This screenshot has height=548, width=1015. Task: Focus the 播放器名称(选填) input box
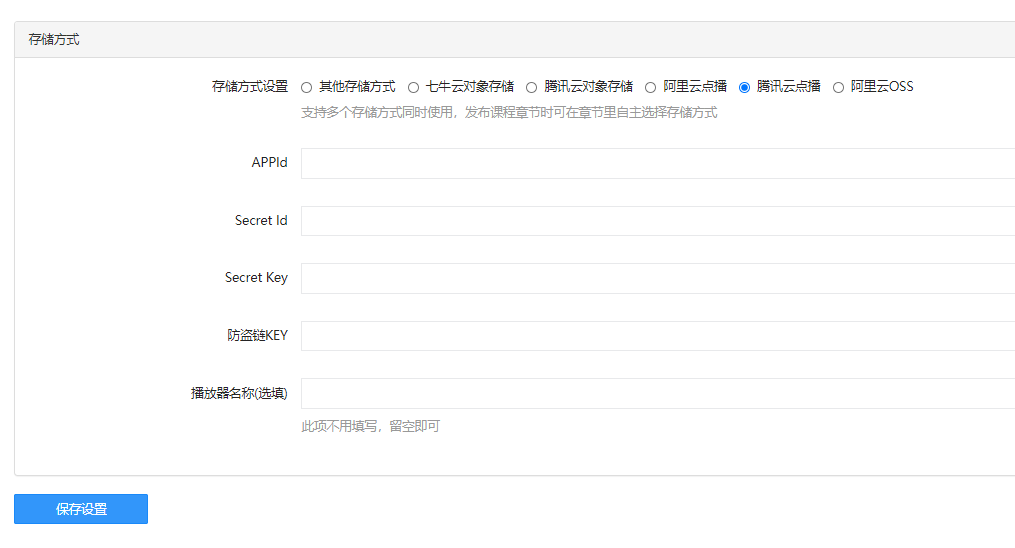658,393
